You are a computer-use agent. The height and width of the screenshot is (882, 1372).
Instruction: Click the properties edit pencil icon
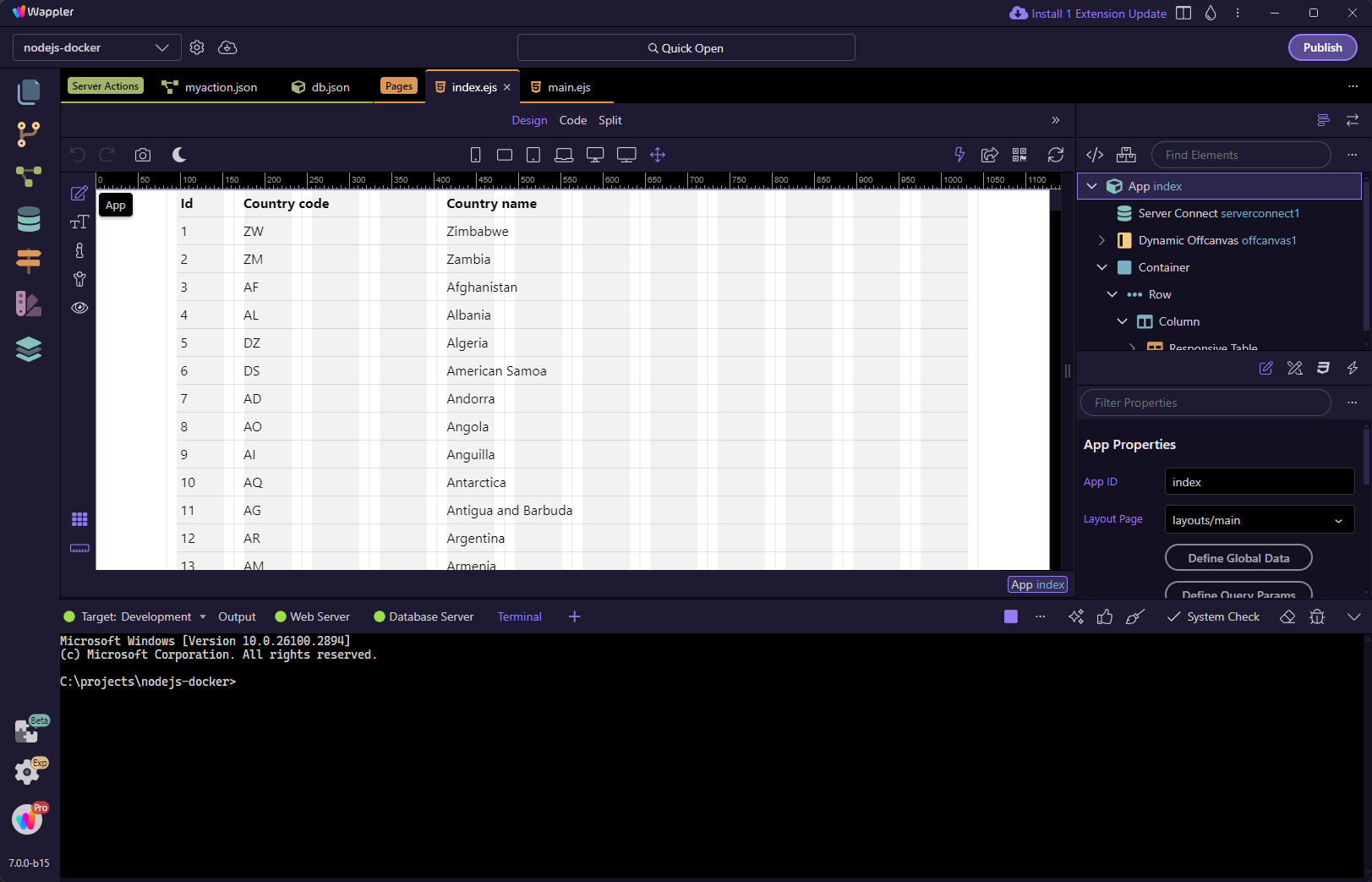[x=1266, y=368]
